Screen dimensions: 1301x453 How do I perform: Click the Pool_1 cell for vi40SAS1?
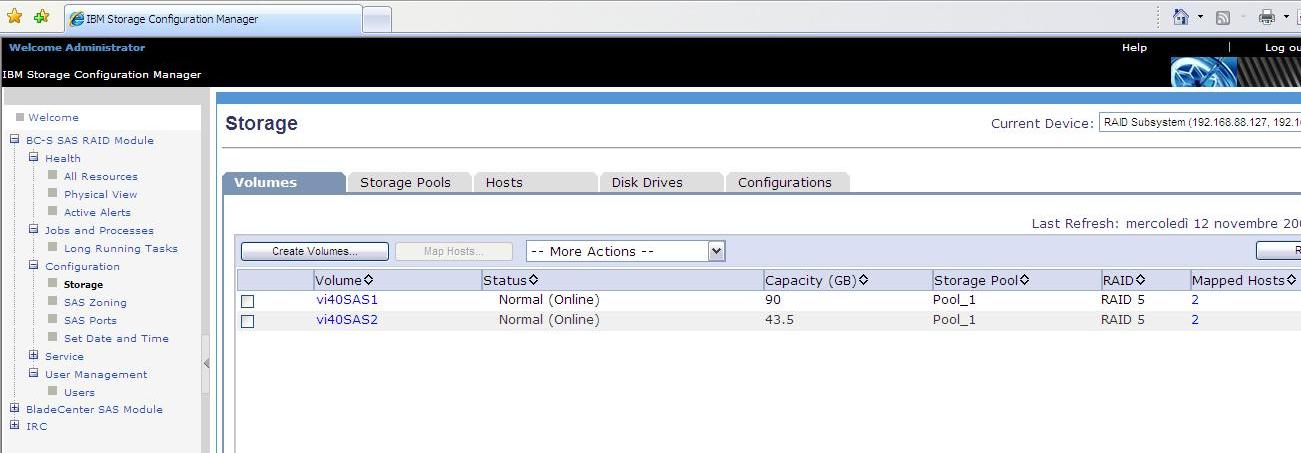[x=954, y=299]
